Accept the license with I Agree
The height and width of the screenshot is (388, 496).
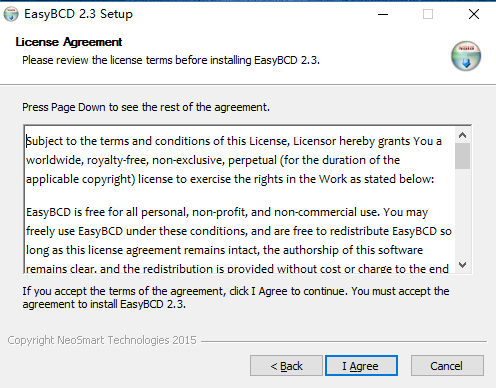(x=361, y=366)
